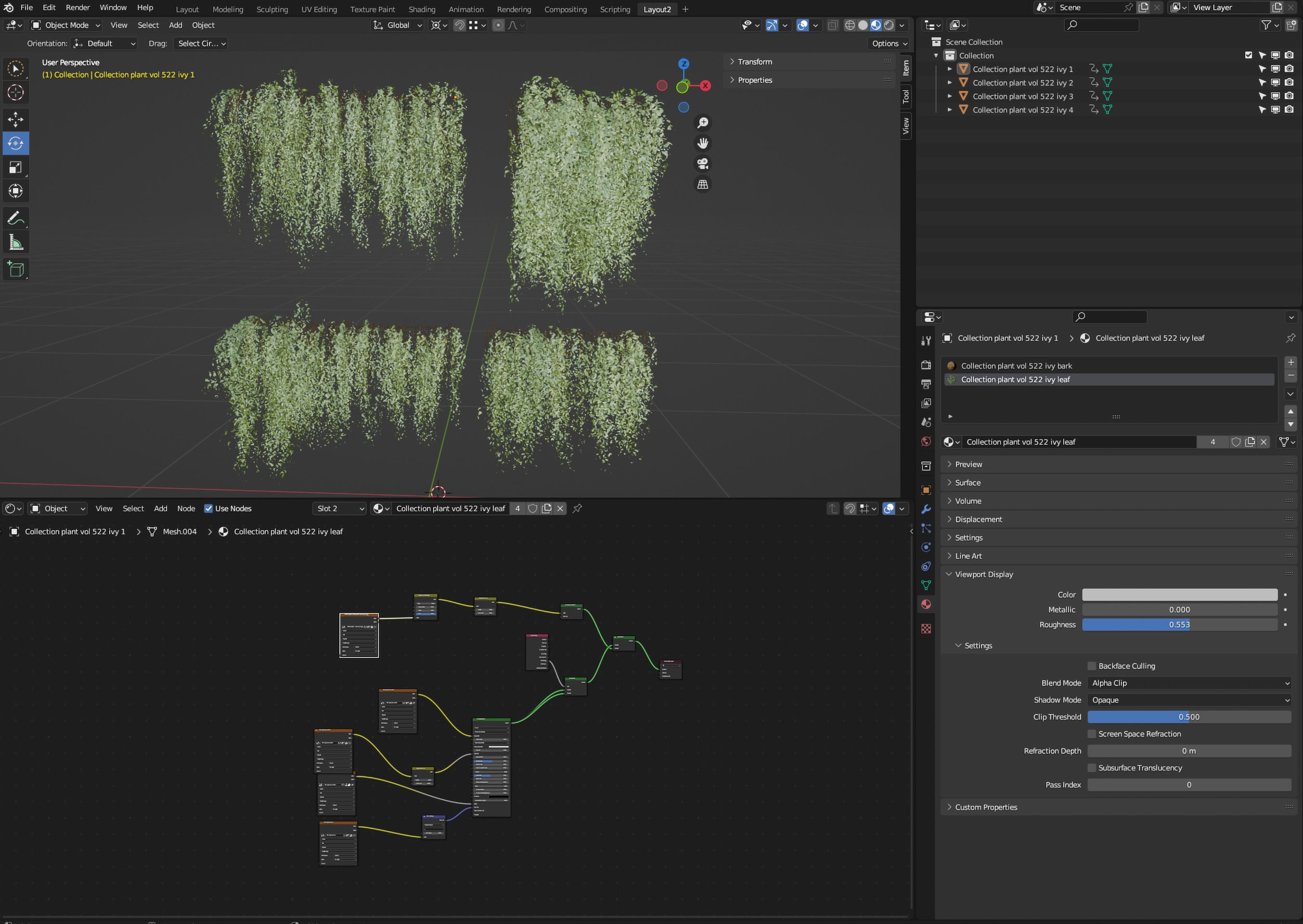Click the pan view hand icon

[703, 143]
